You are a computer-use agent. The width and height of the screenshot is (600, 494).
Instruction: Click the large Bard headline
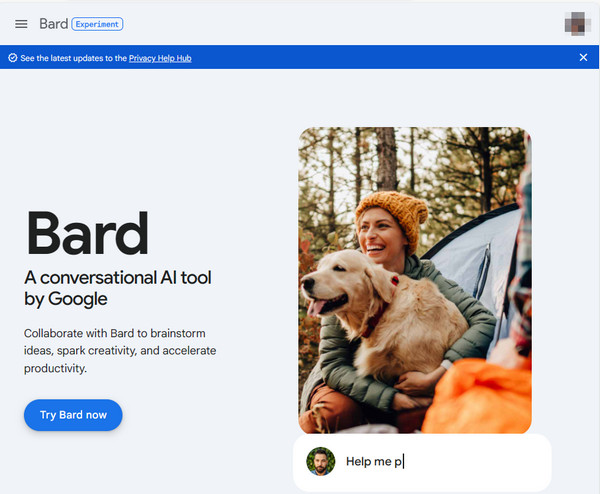click(x=88, y=233)
